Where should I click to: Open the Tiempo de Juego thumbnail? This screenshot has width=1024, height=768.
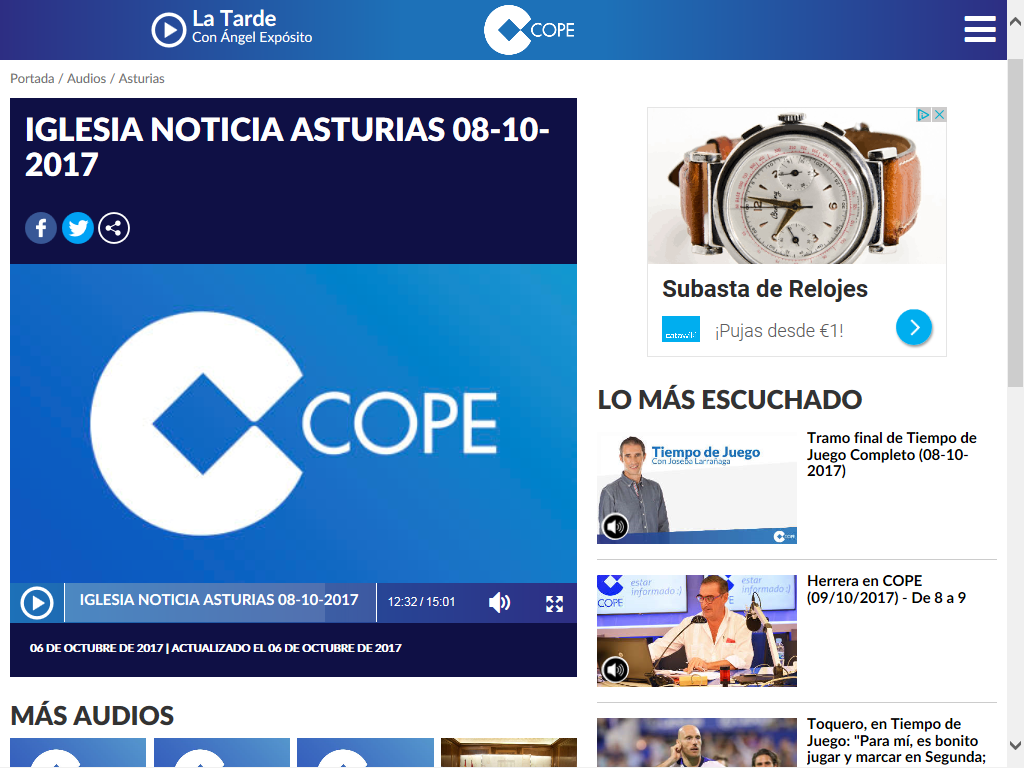tap(697, 488)
